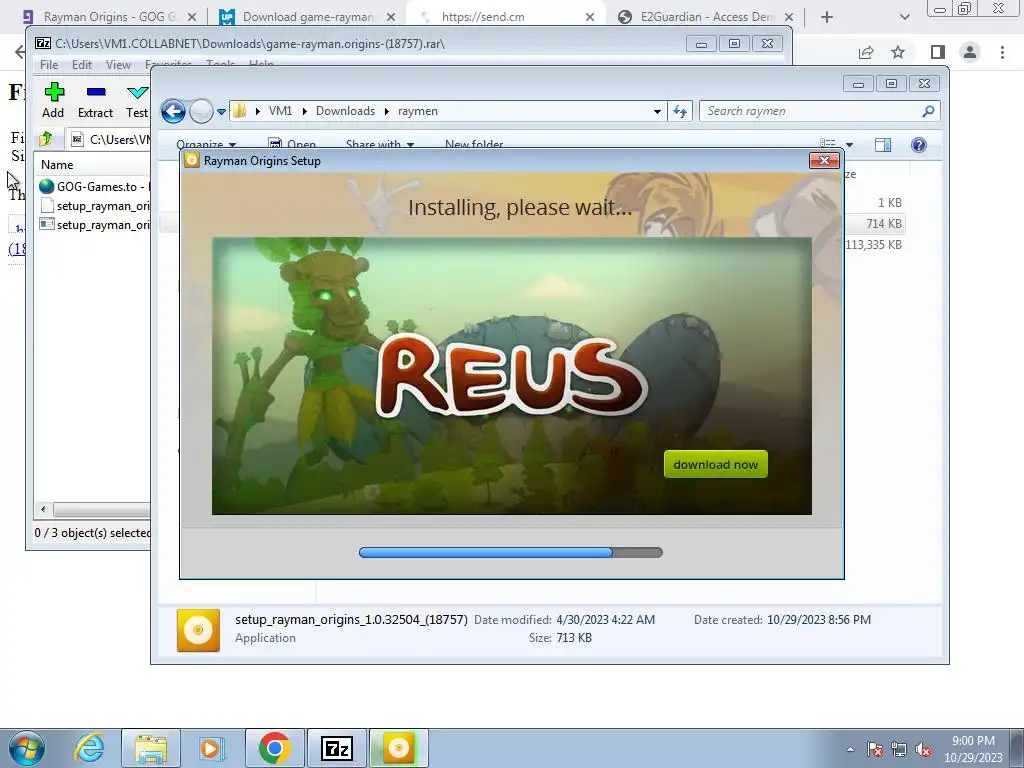Click the Reus promotional banner image
Image resolution: width=1024 pixels, height=768 pixels.
click(x=511, y=376)
